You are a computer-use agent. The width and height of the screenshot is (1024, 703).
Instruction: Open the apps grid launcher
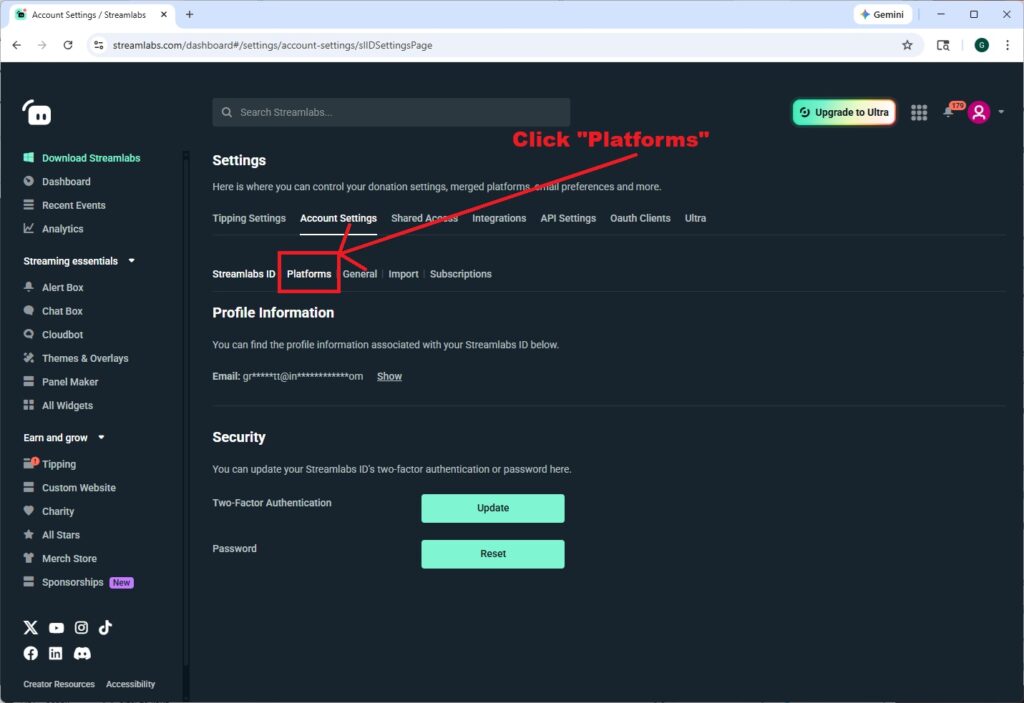pyautogui.click(x=919, y=112)
